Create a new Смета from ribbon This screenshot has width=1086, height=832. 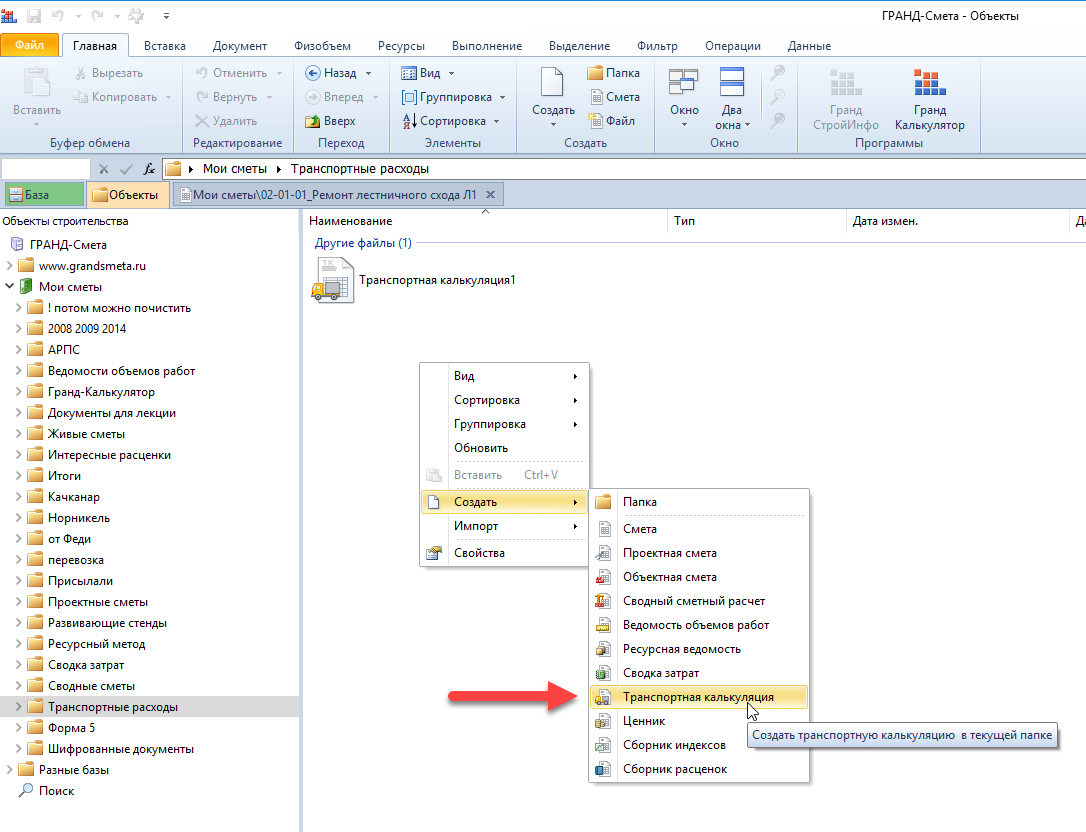point(614,97)
